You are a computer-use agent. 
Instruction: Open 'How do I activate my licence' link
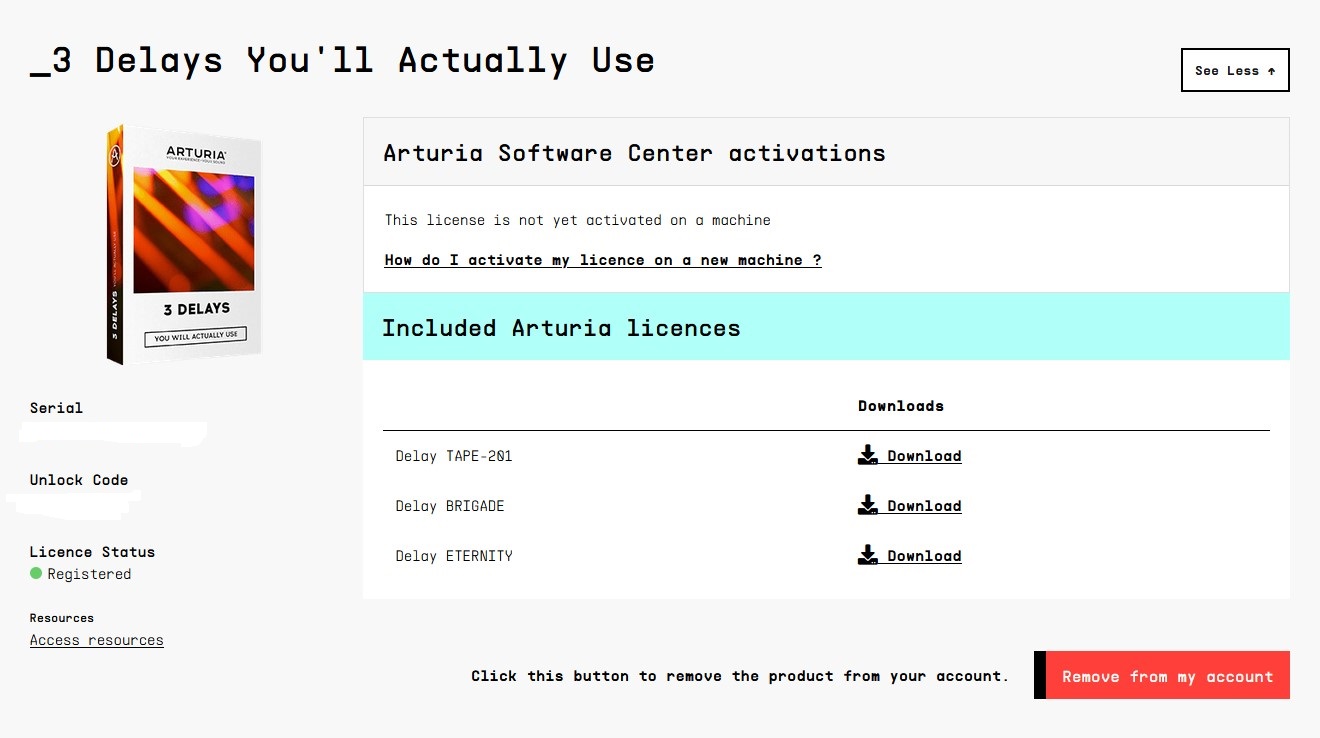tap(603, 260)
